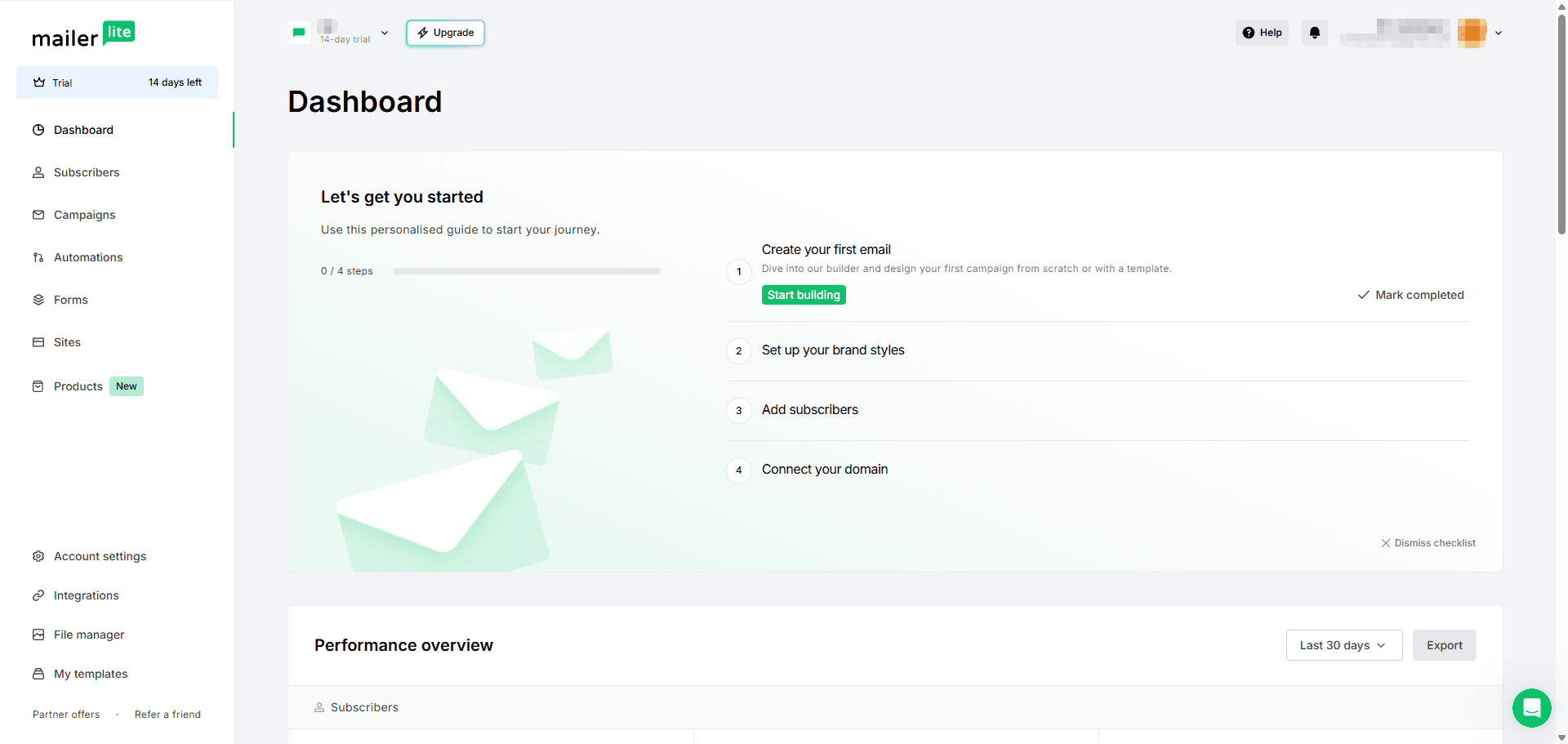This screenshot has height=744, width=1568.
Task: Open the notifications bell
Action: tap(1315, 33)
